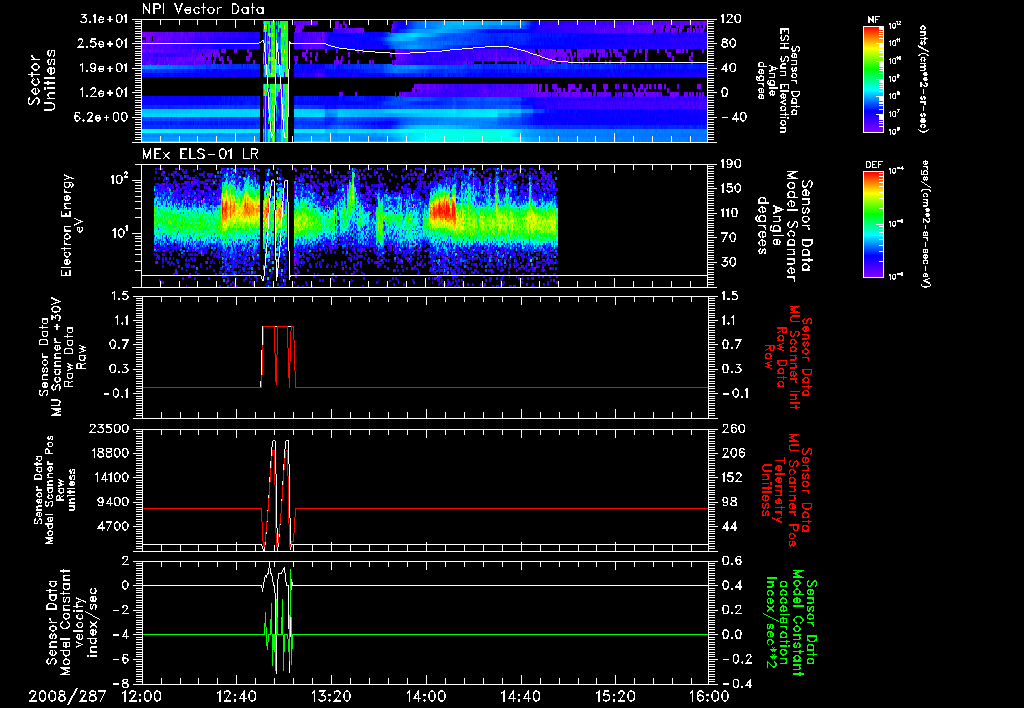Click the 1.9e+01 sector tick label
Viewport: 1024px width, 708px height.
click(x=105, y=68)
